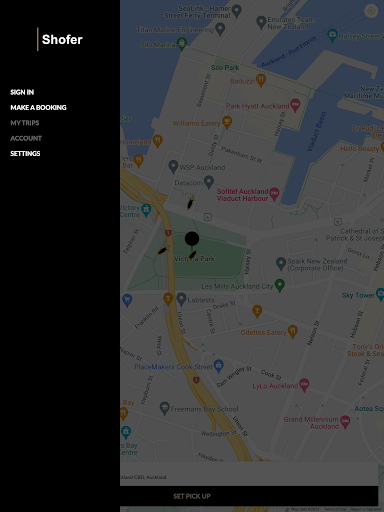Select Make a Booking in the menu

point(38,108)
